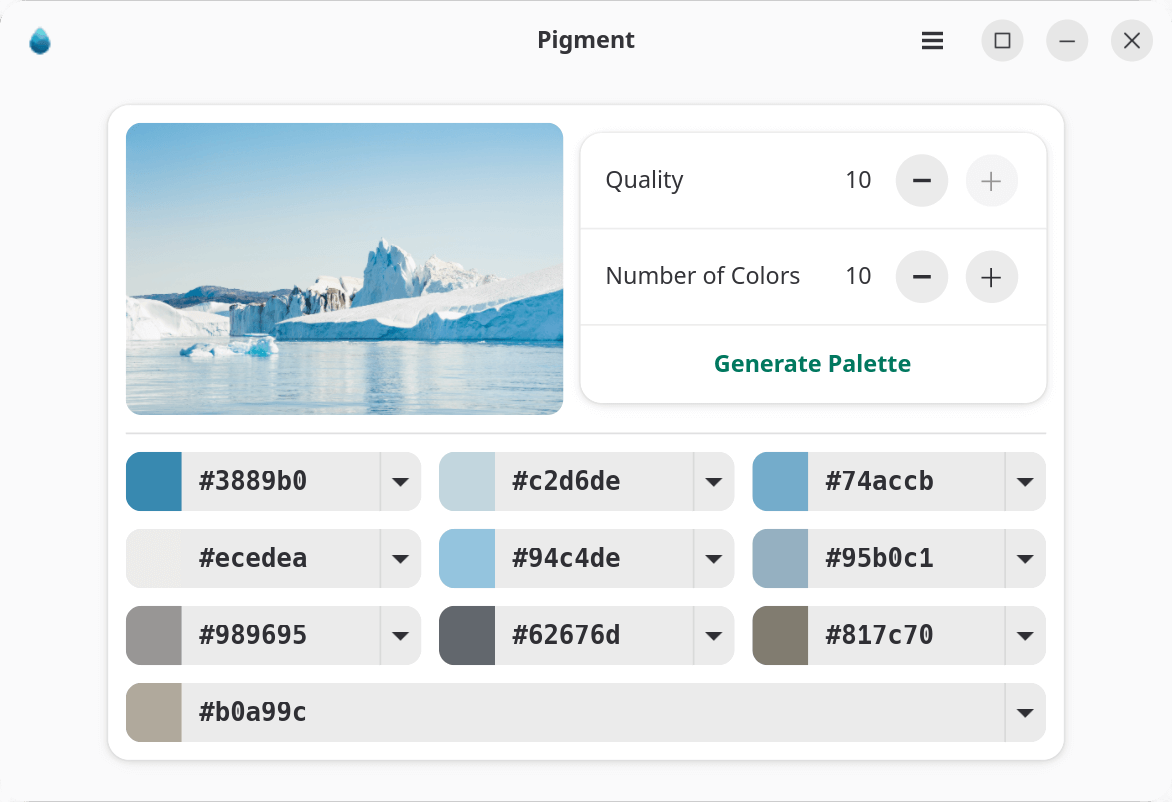This screenshot has width=1172, height=802.
Task: Click the Pigment droplet app icon
Action: (x=40, y=41)
